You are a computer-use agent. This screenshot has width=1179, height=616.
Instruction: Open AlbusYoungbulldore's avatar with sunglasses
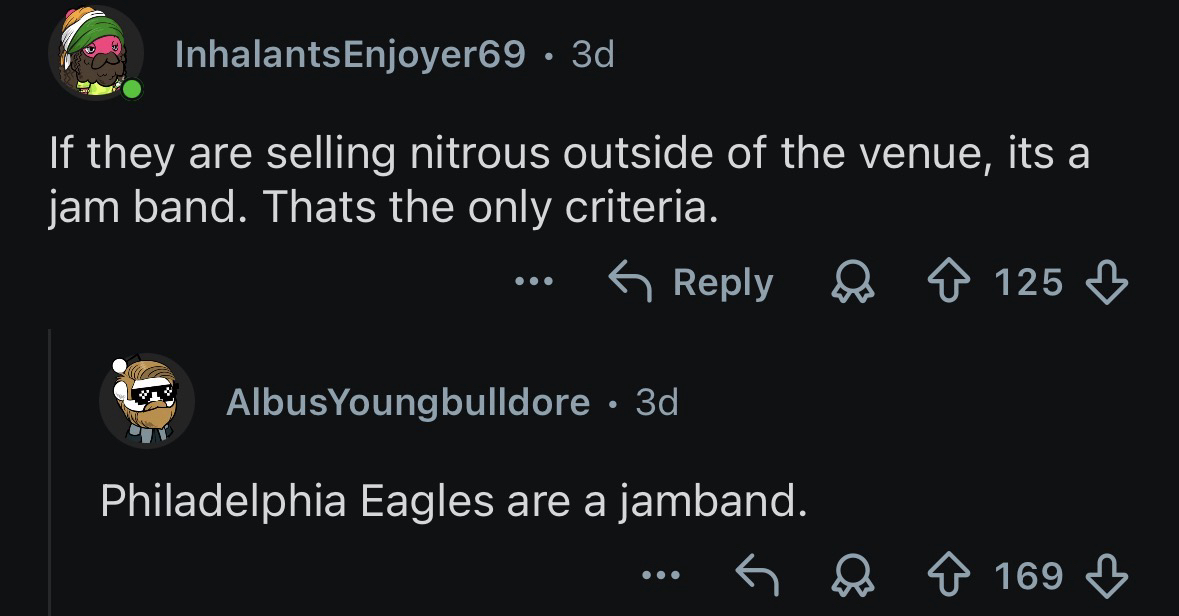(145, 401)
